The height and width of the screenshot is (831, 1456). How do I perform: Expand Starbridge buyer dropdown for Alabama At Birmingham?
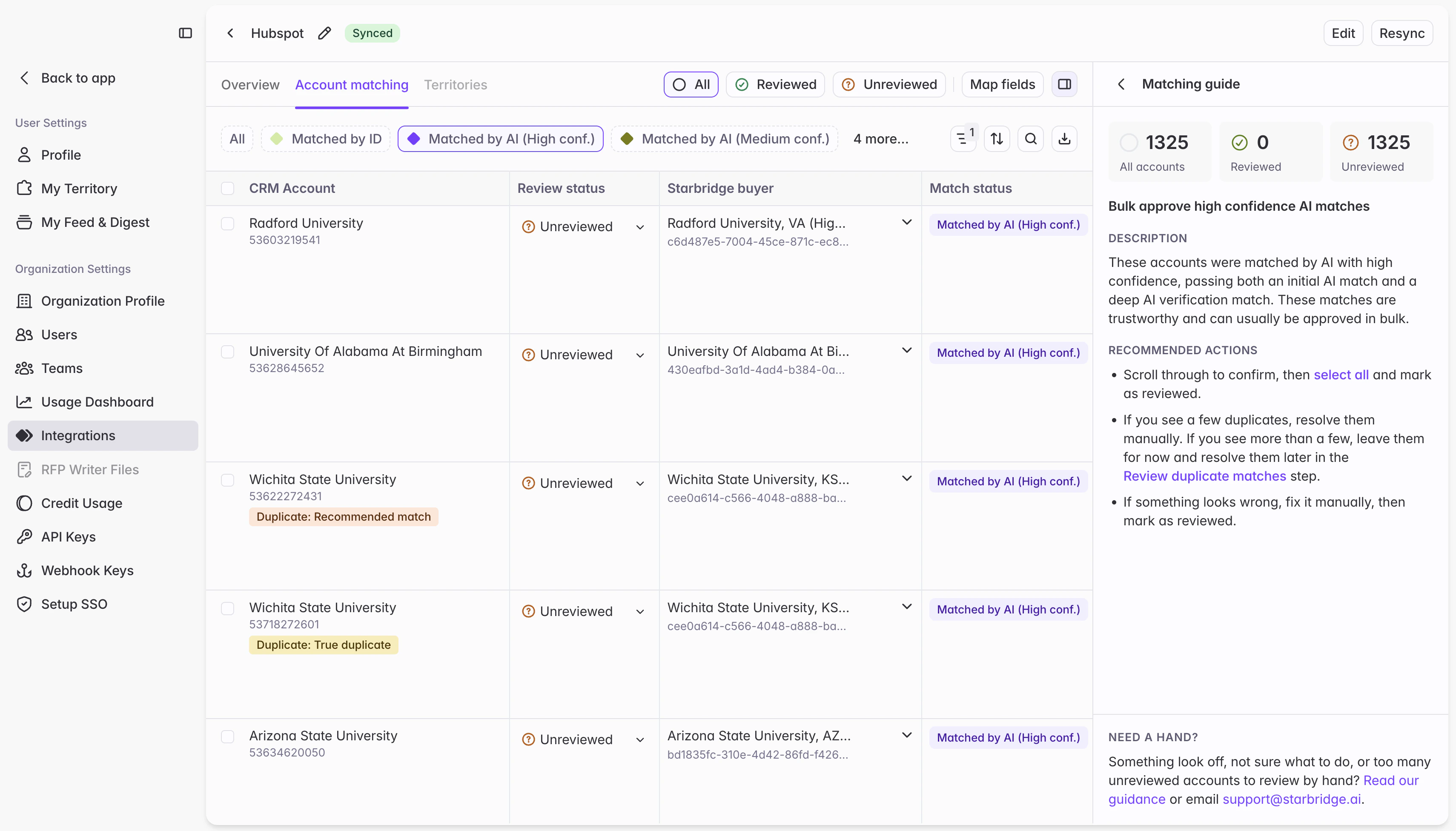click(x=907, y=350)
